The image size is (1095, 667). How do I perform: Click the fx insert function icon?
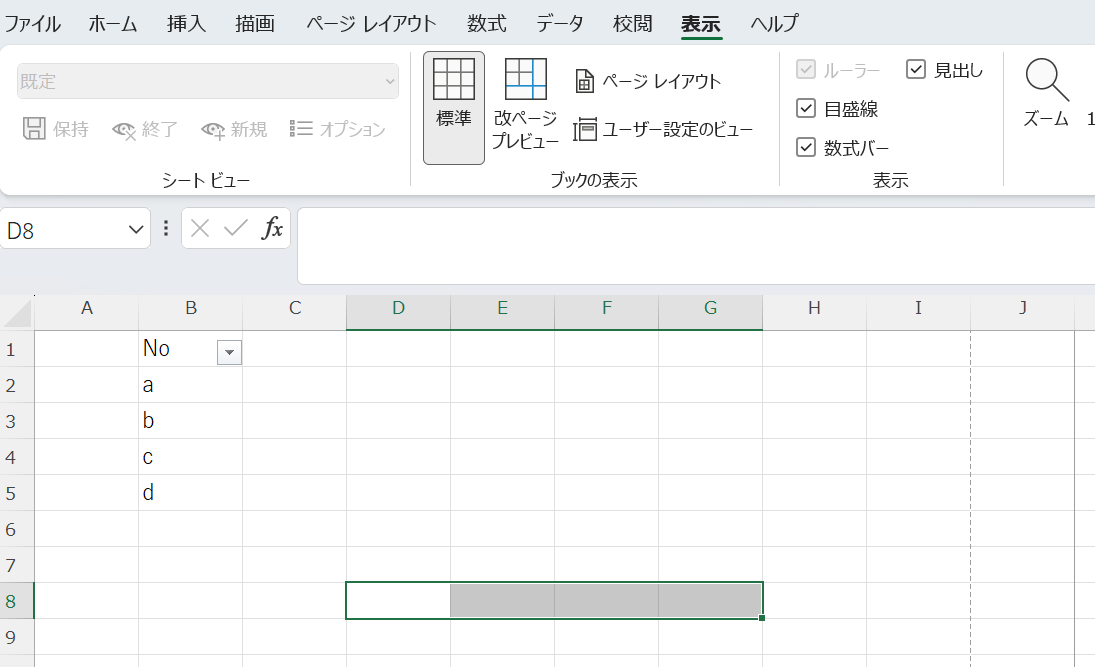[272, 229]
